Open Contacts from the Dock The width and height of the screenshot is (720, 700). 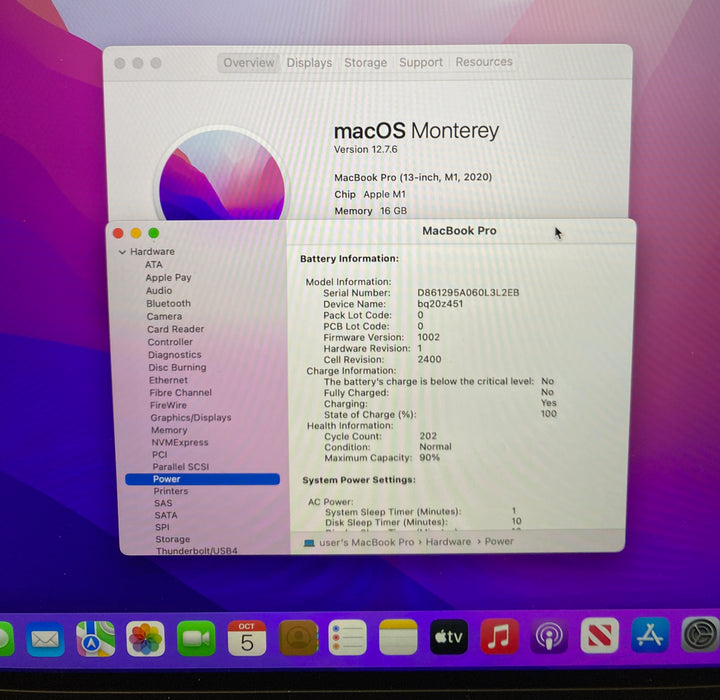298,637
